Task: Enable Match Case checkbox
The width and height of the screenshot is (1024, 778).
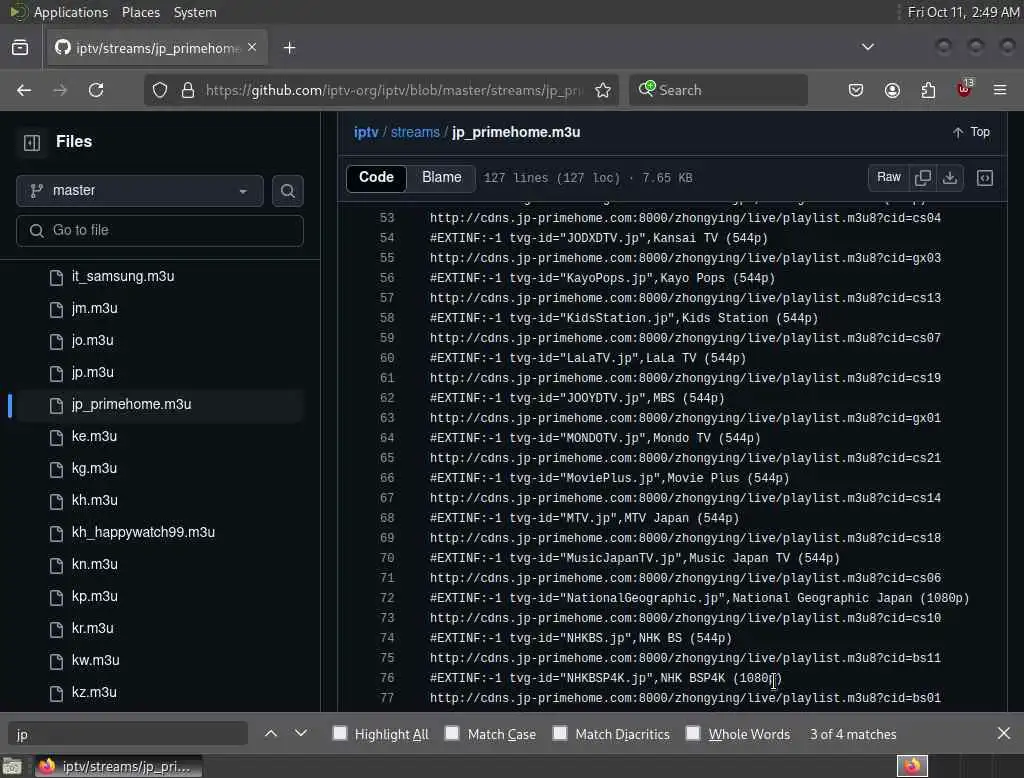Action: tap(452, 733)
